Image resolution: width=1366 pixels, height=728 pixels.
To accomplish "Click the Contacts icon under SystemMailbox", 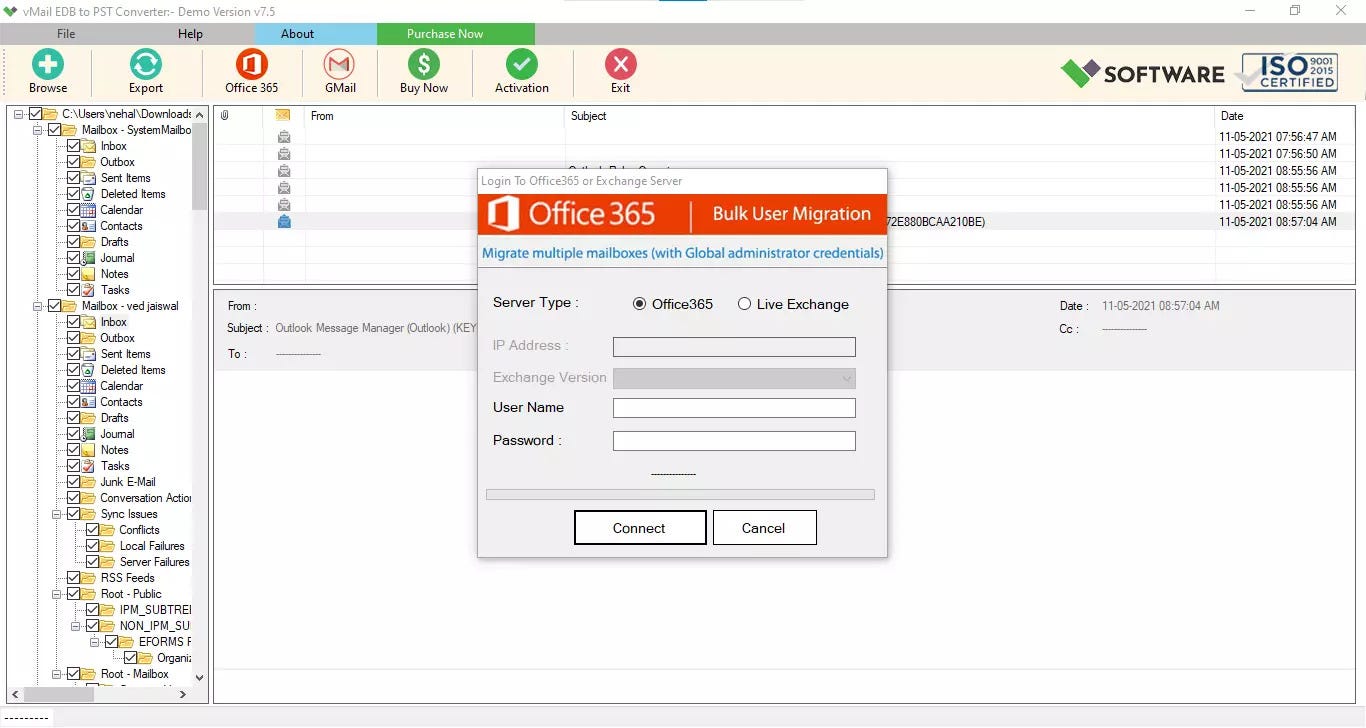I will [89, 226].
